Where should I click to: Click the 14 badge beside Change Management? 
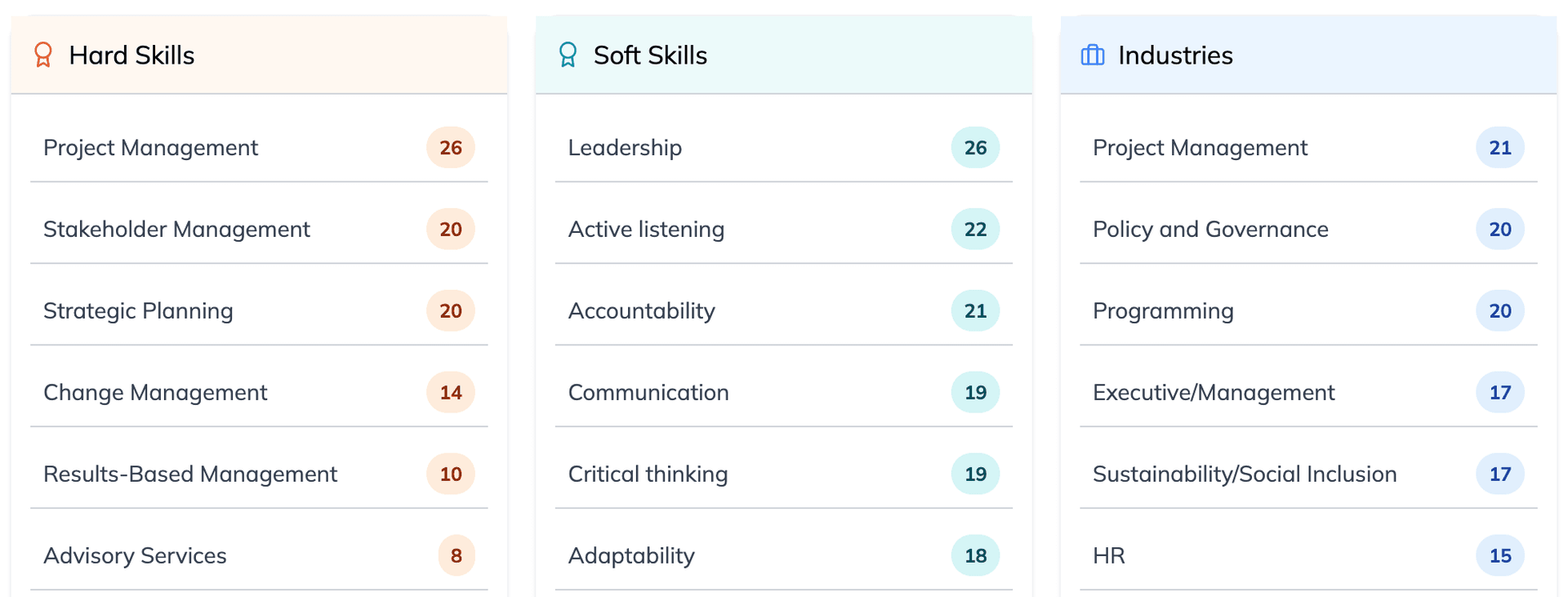point(450,393)
